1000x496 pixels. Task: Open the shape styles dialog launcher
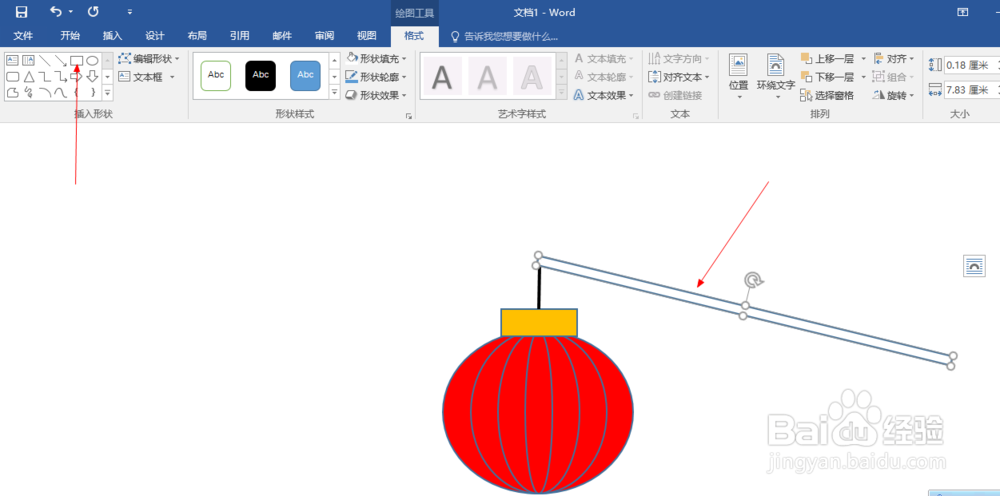(409, 116)
